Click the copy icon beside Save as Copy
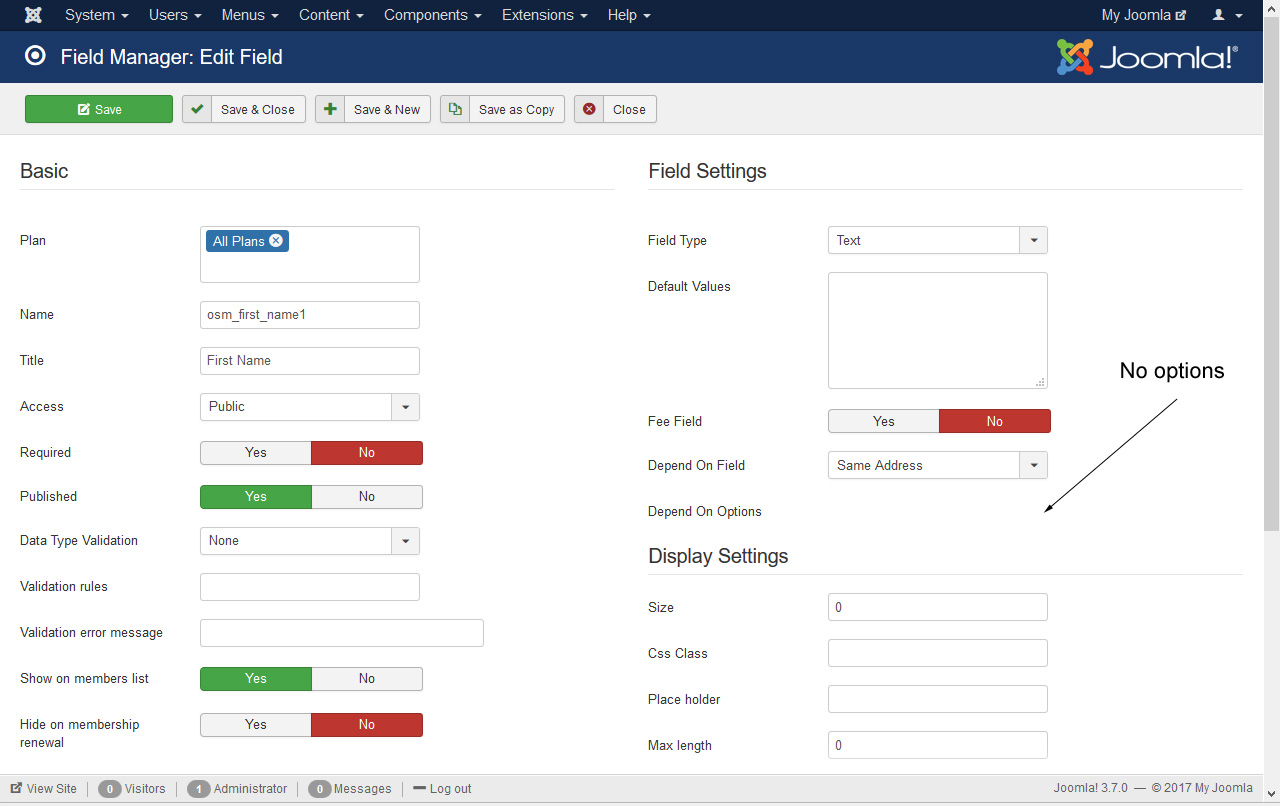 point(455,109)
